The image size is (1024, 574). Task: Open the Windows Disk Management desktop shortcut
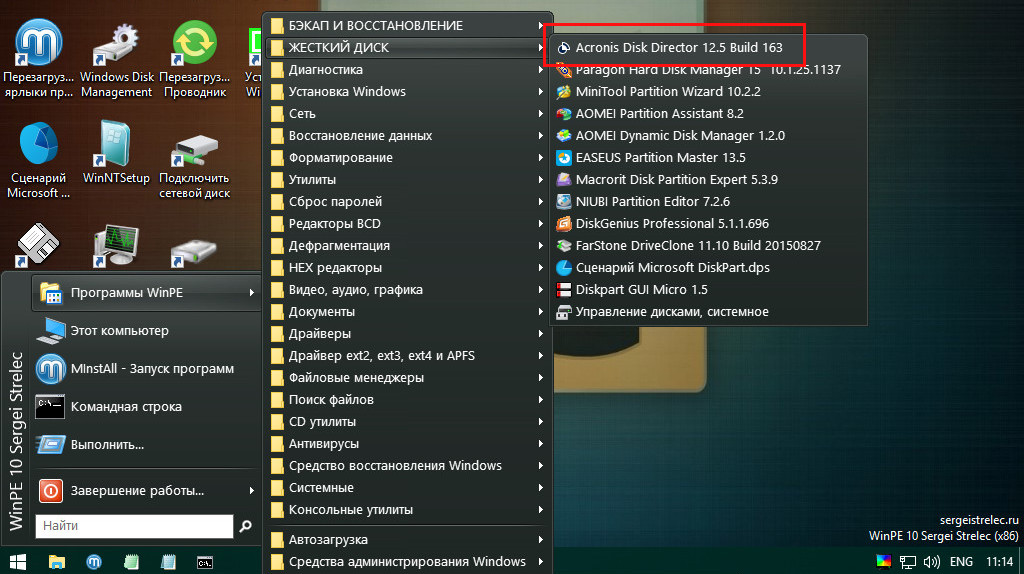tap(116, 60)
